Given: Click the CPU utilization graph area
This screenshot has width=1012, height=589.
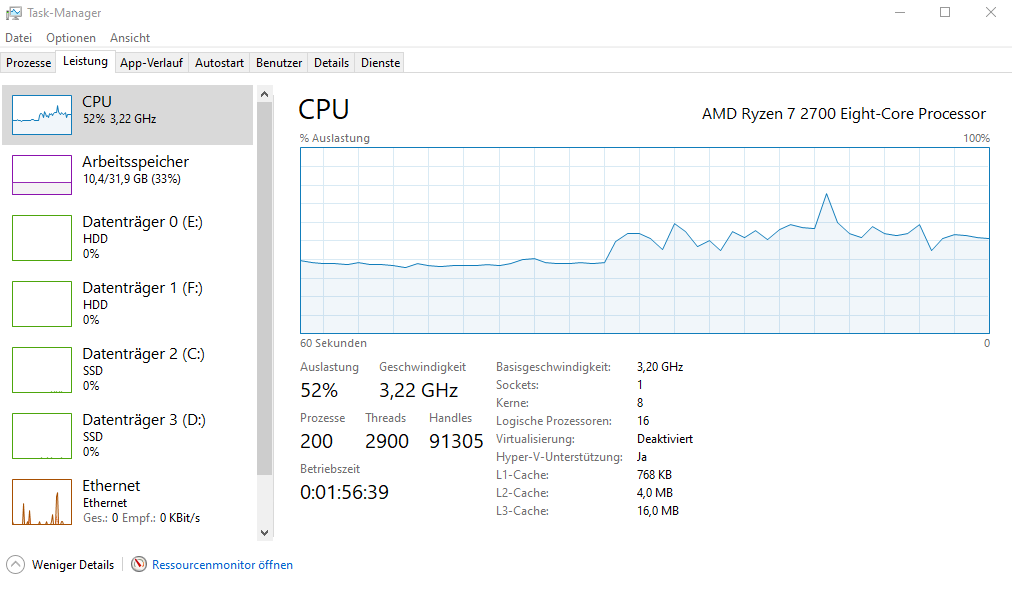Looking at the screenshot, I should pyautogui.click(x=644, y=240).
